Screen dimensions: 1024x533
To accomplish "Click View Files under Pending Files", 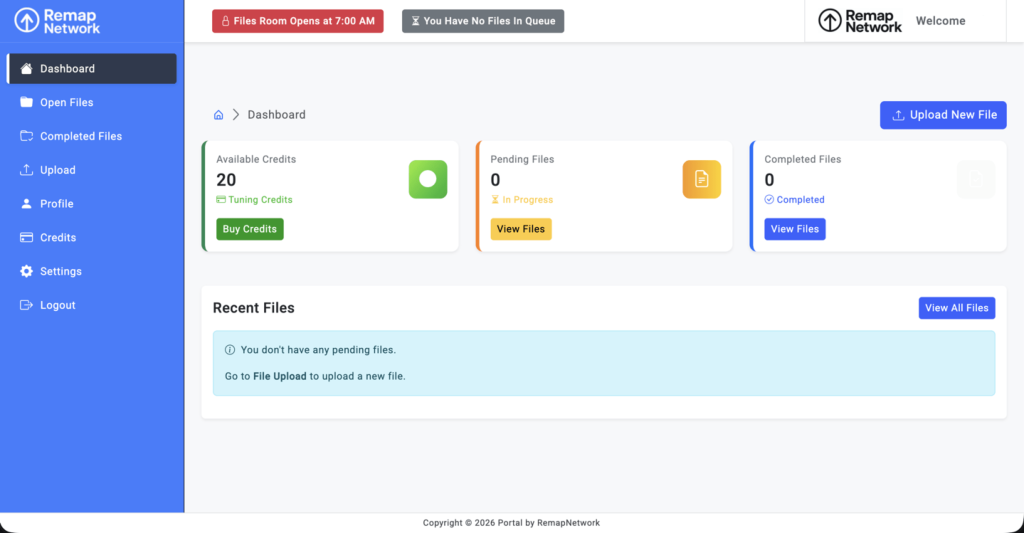I will coord(520,229).
